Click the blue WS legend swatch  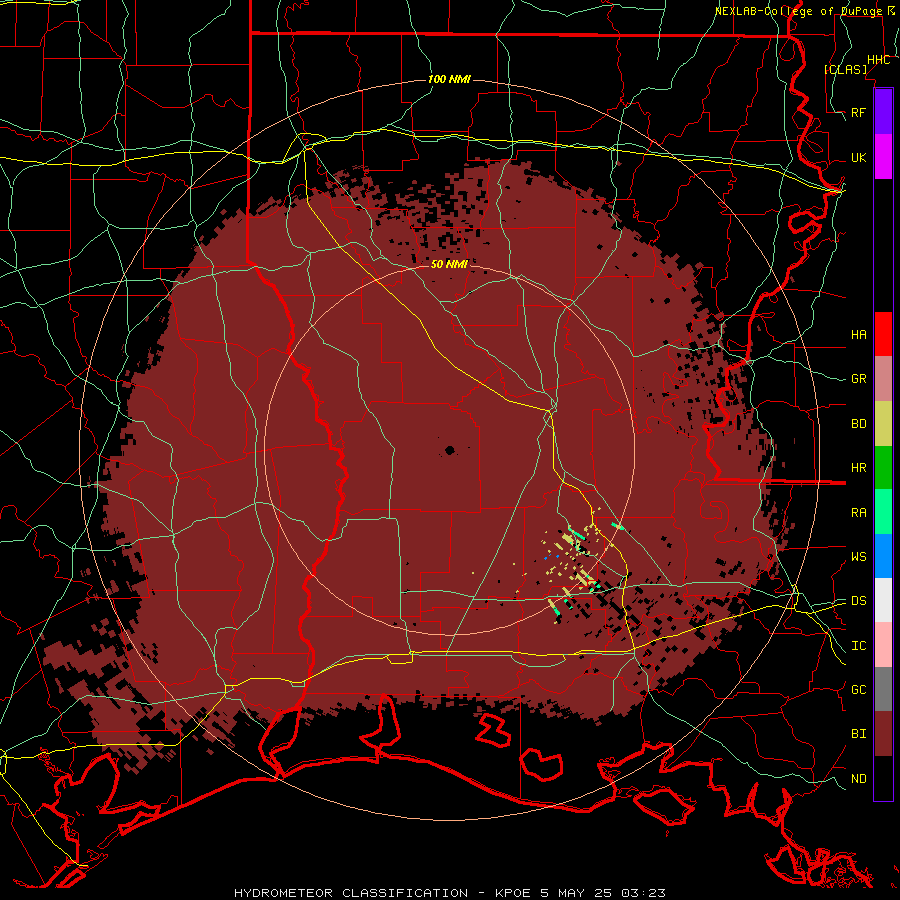tap(883, 556)
